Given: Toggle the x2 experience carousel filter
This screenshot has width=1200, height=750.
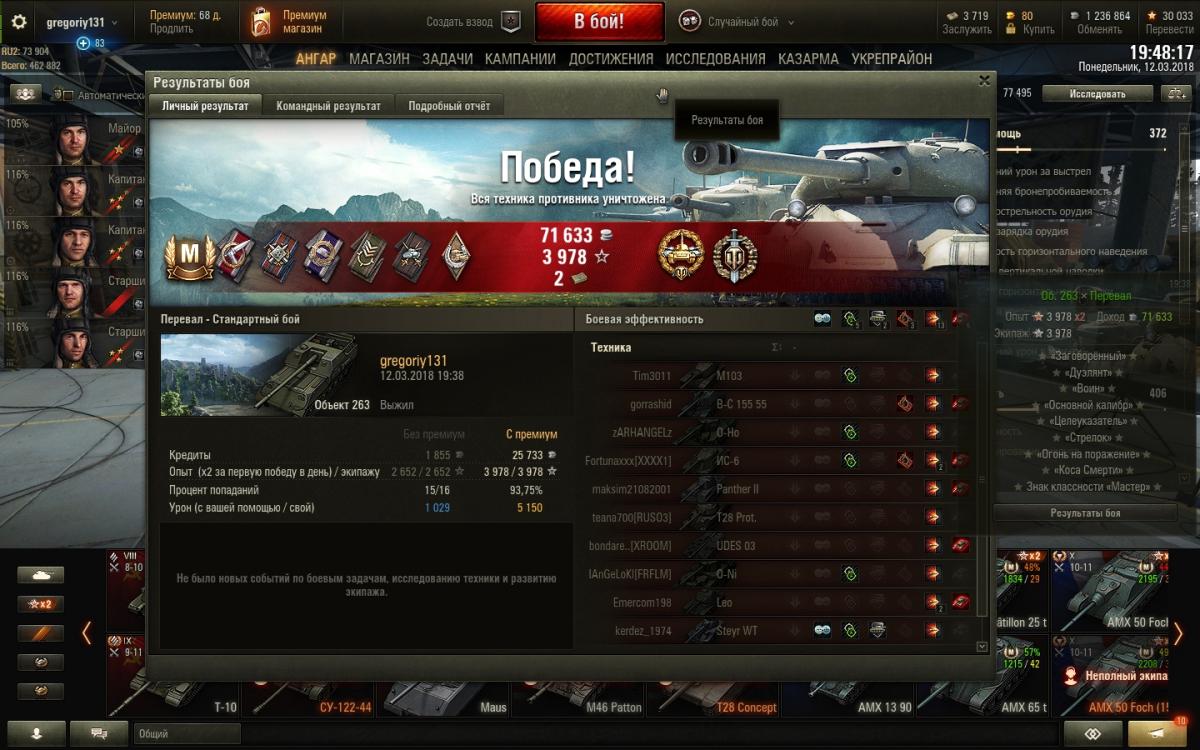Looking at the screenshot, I should point(40,604).
